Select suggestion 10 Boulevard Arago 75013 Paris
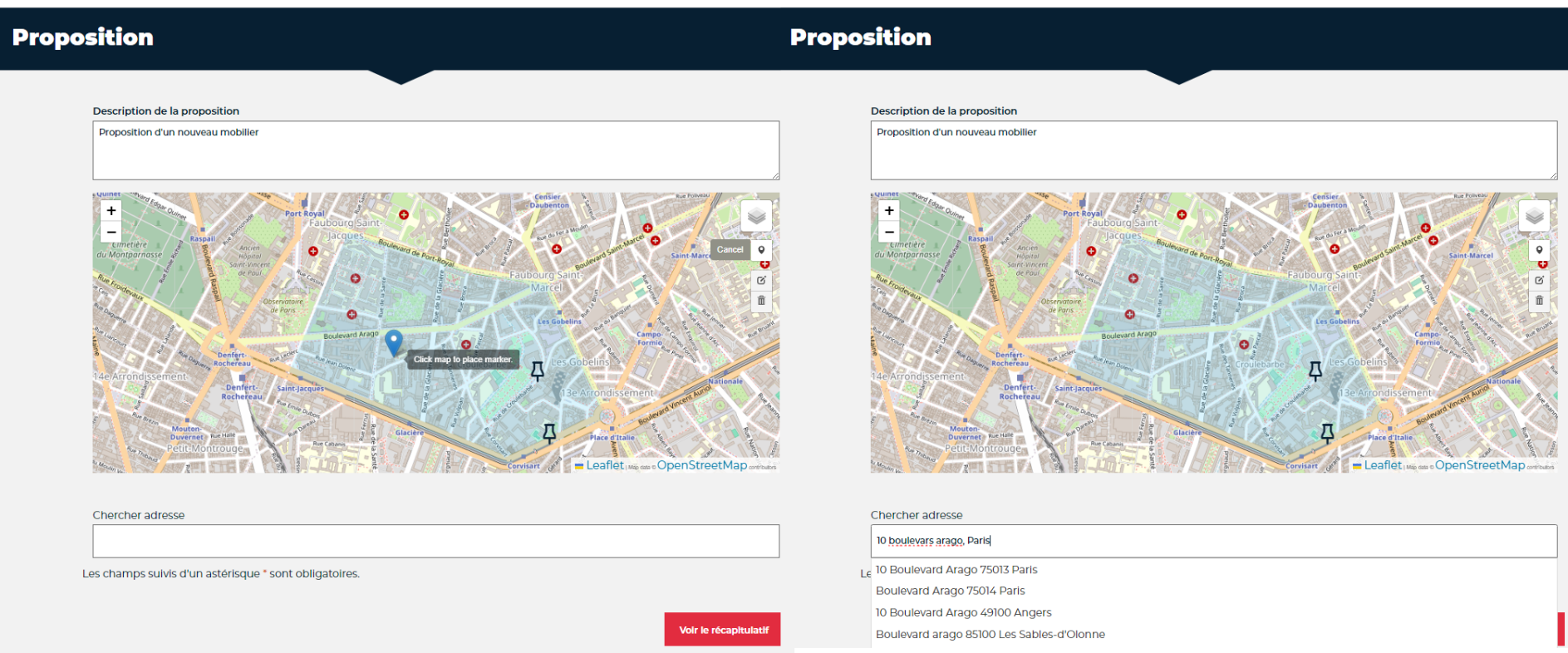Viewport: 1568px width, 653px height. pos(956,570)
